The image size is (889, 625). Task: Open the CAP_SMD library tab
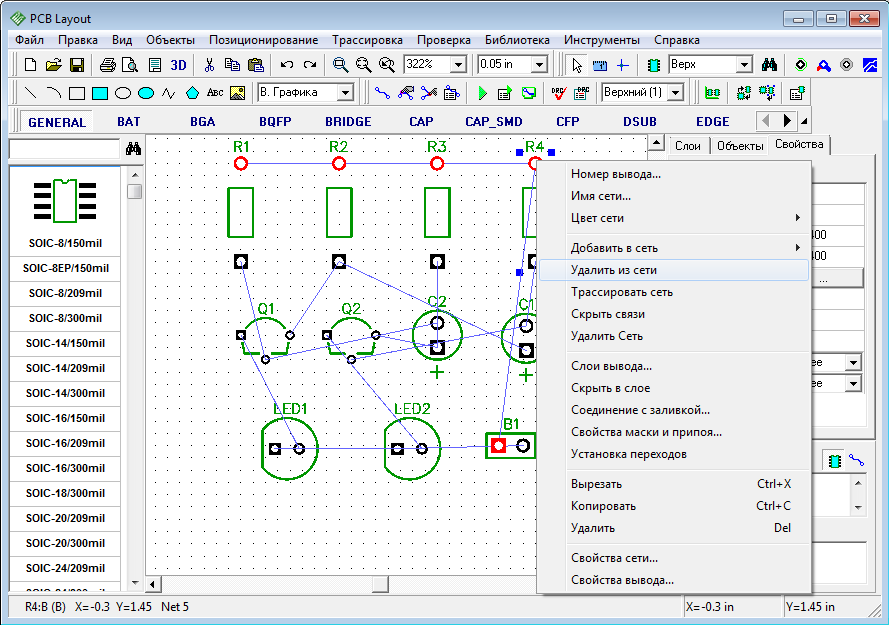494,122
